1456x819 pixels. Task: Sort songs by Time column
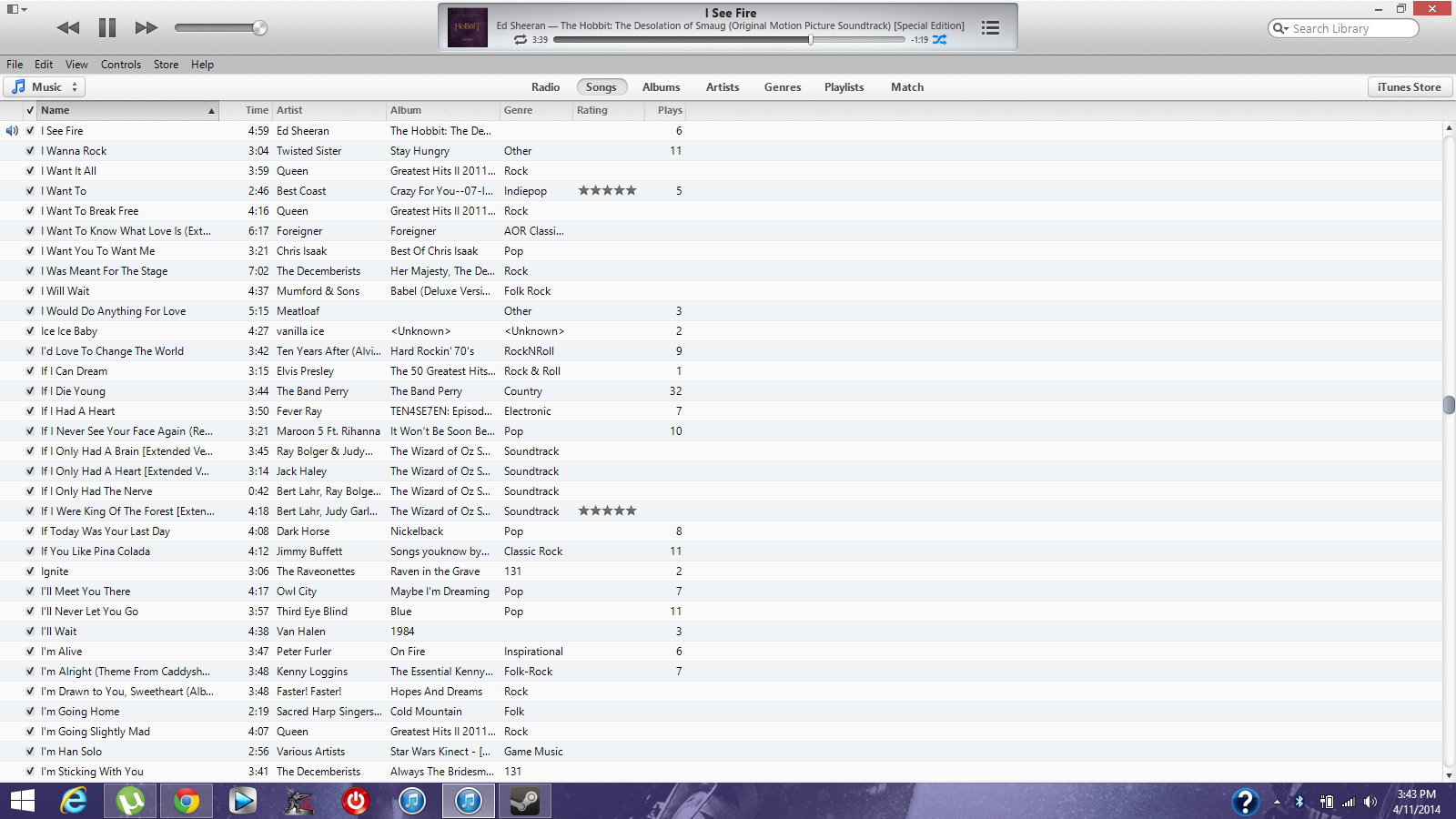246,110
